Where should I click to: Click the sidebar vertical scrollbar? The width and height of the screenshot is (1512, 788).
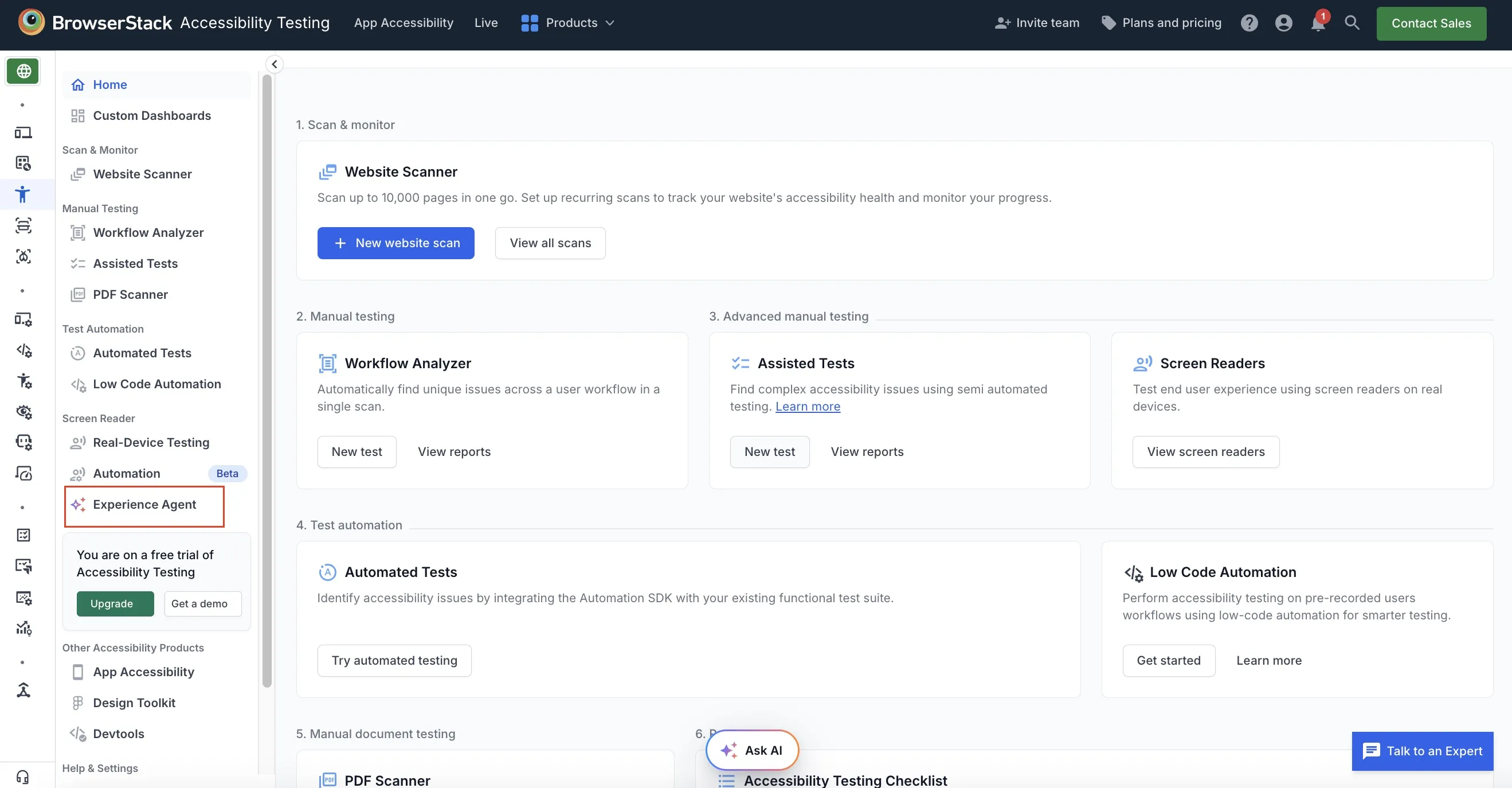click(x=267, y=380)
